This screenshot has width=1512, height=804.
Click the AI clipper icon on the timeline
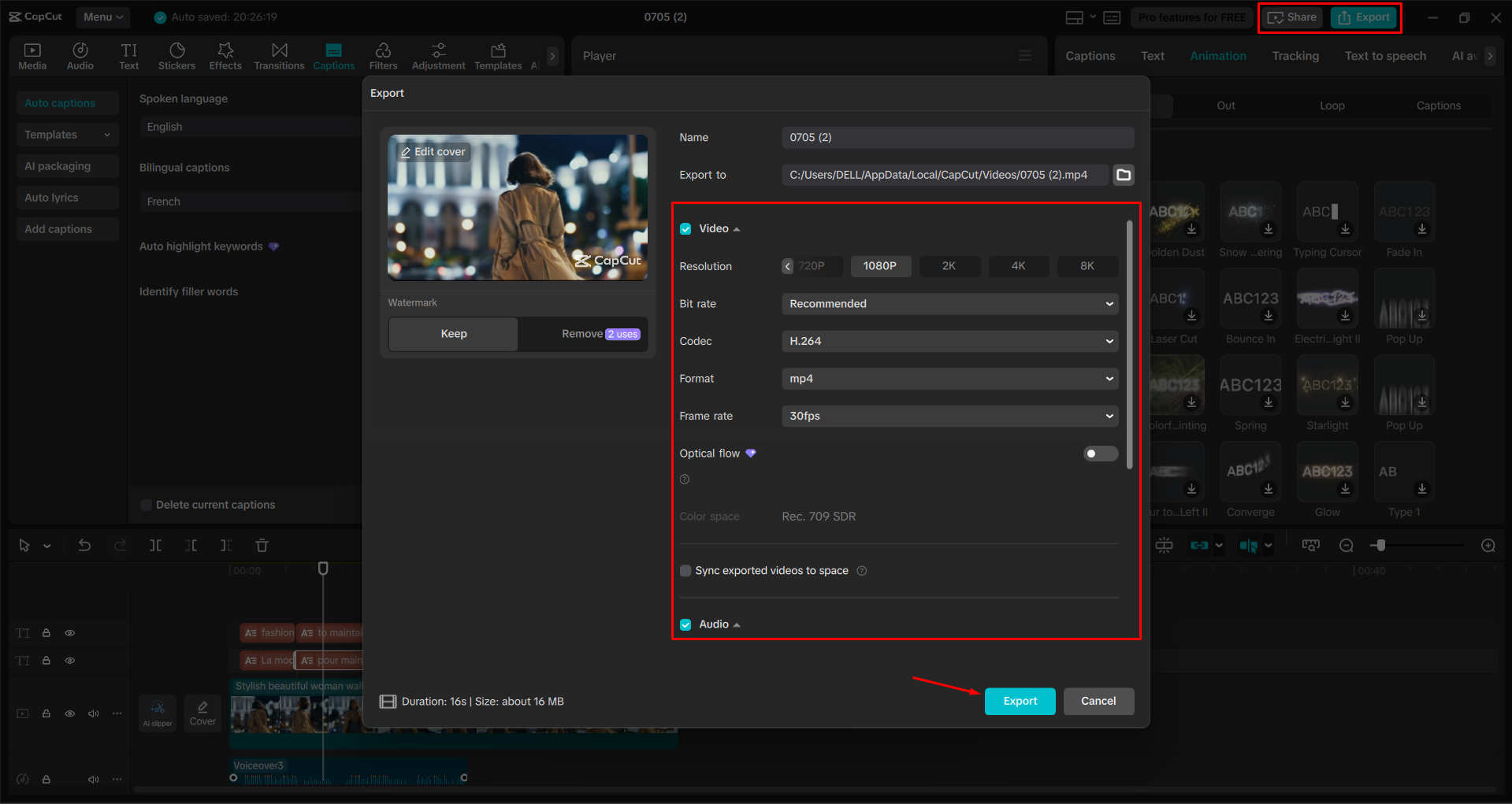pos(158,713)
